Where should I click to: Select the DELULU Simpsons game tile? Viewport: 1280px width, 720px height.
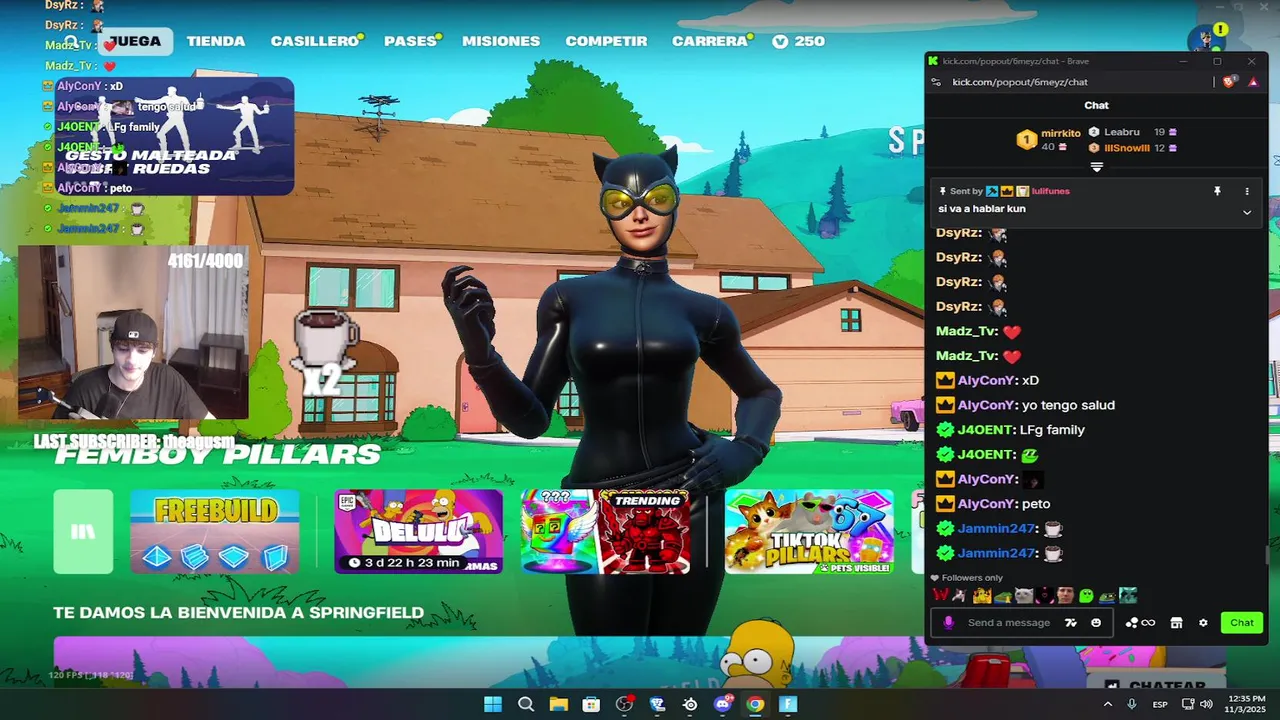[419, 531]
